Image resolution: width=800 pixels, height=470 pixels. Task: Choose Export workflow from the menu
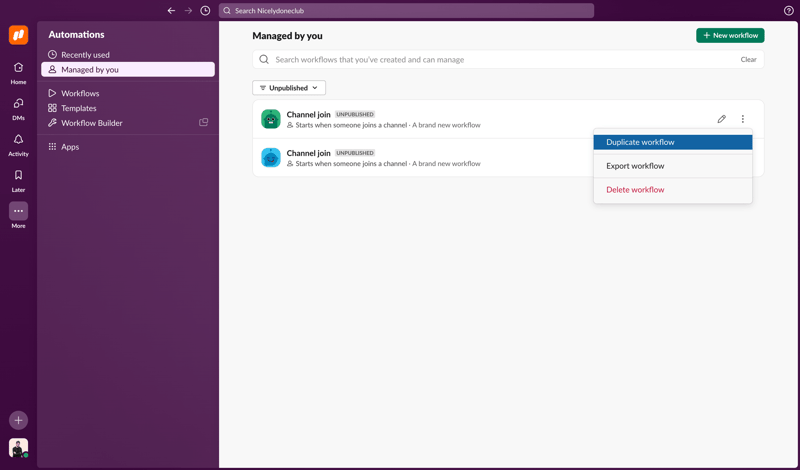pyautogui.click(x=673, y=166)
